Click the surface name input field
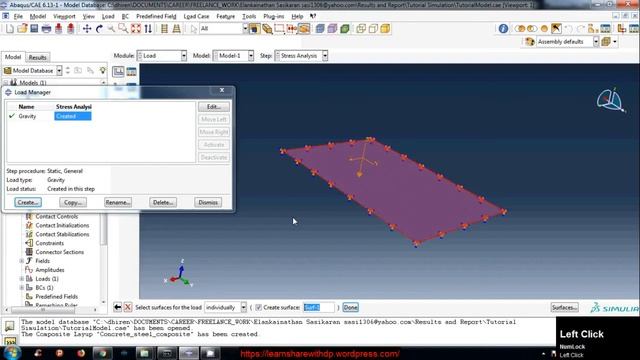This screenshot has height=360, width=640. [x=319, y=307]
